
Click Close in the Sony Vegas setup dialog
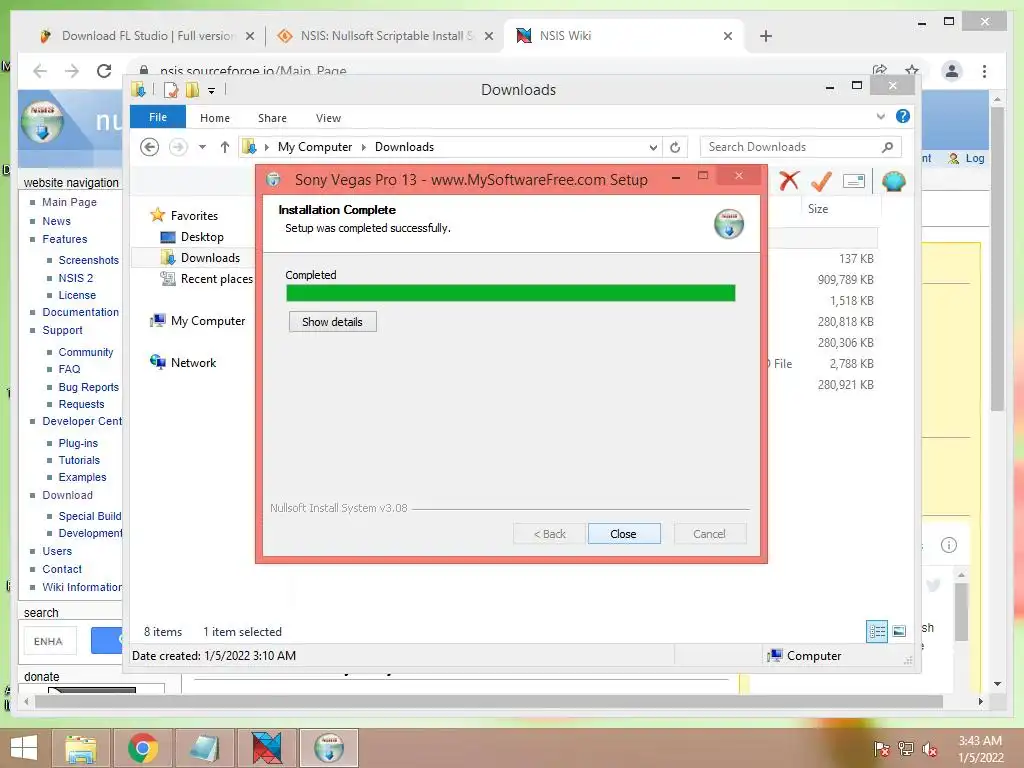point(624,534)
